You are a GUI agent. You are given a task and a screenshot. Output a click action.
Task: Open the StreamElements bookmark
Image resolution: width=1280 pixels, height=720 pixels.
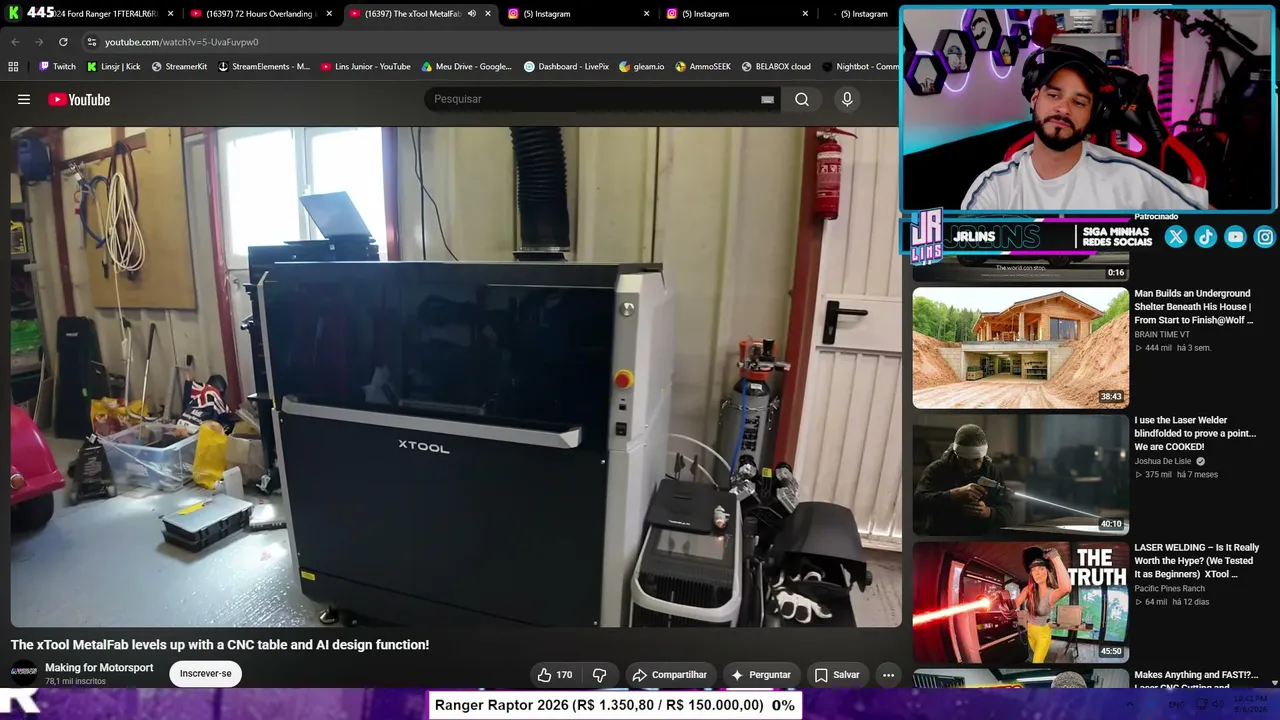coord(264,67)
